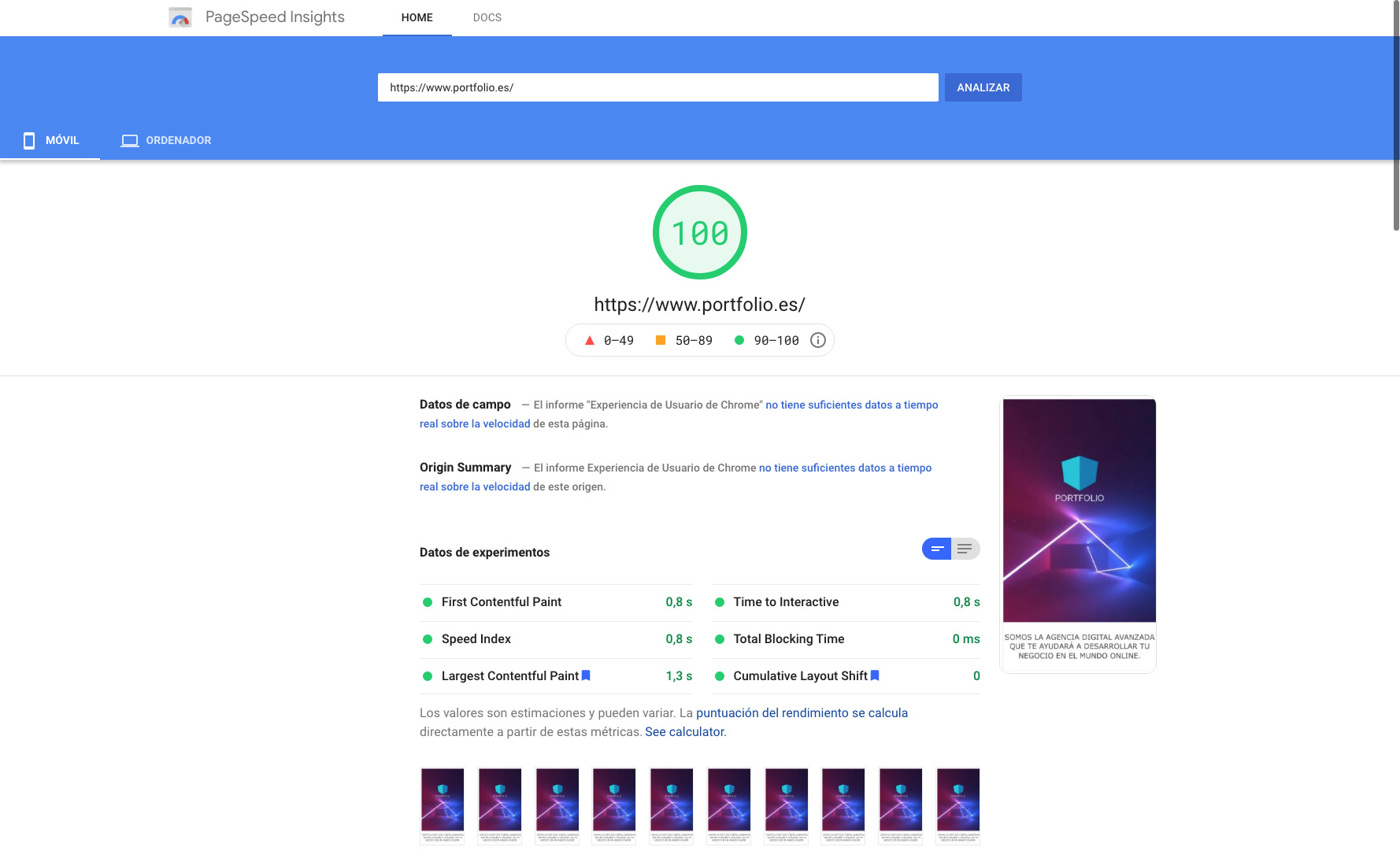Click the PageSpeed Insights logo icon

pos(180,17)
